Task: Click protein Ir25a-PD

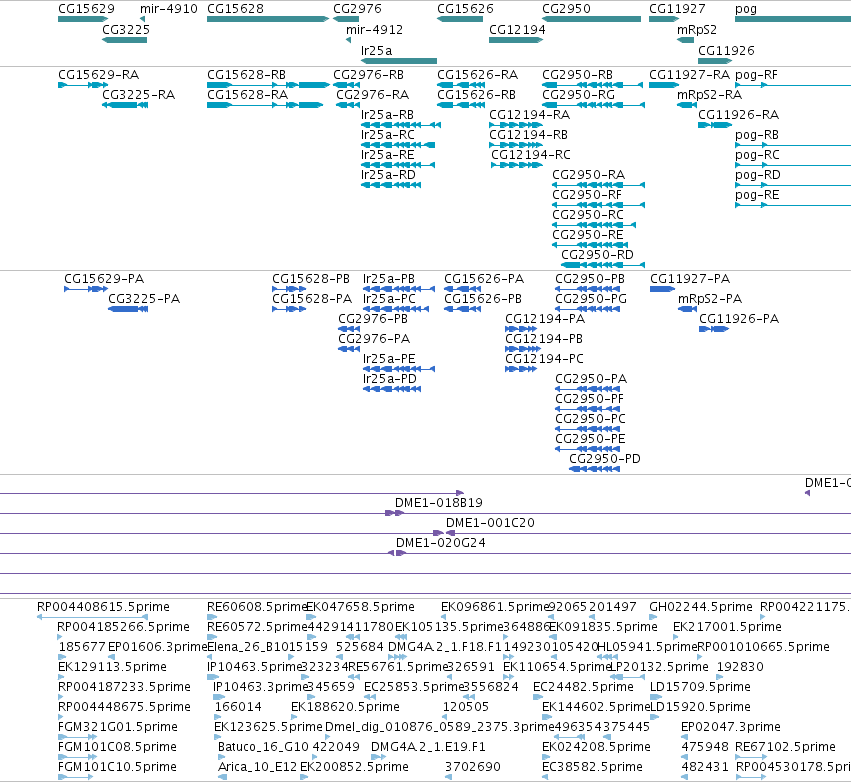Action: (x=390, y=378)
